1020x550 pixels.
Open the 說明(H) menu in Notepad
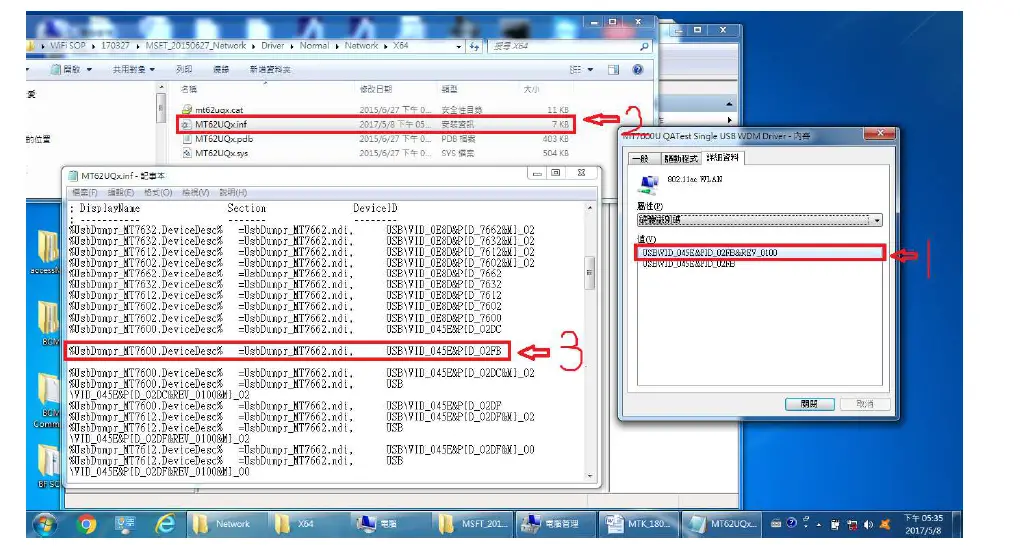[x=233, y=193]
